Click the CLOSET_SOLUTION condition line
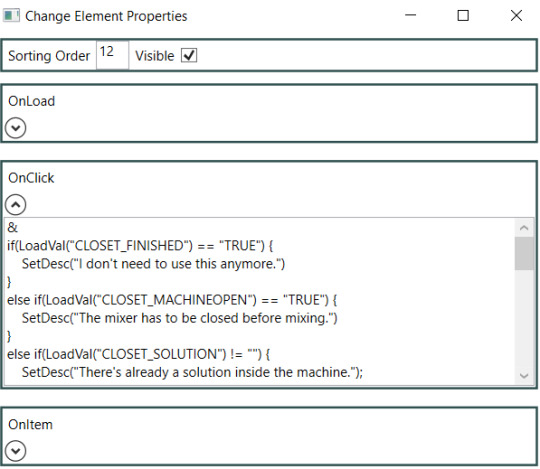The image size is (540, 469). (138, 354)
